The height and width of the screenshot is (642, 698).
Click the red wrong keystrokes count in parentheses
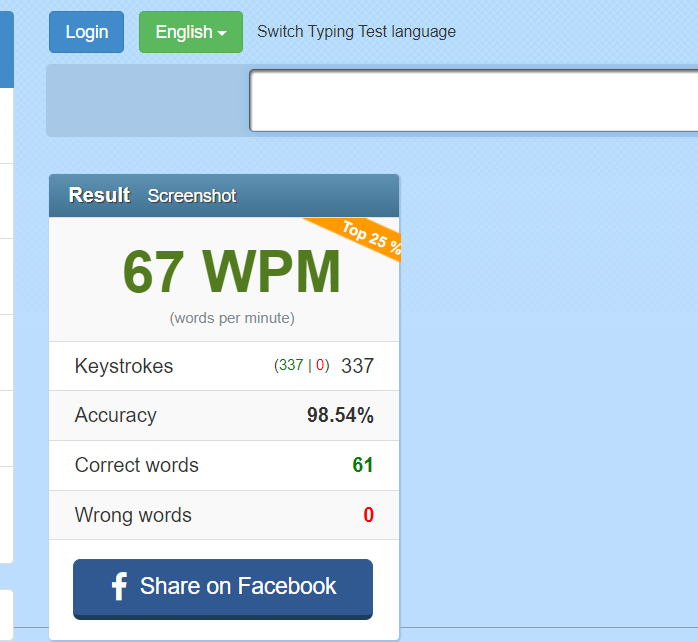(x=321, y=366)
